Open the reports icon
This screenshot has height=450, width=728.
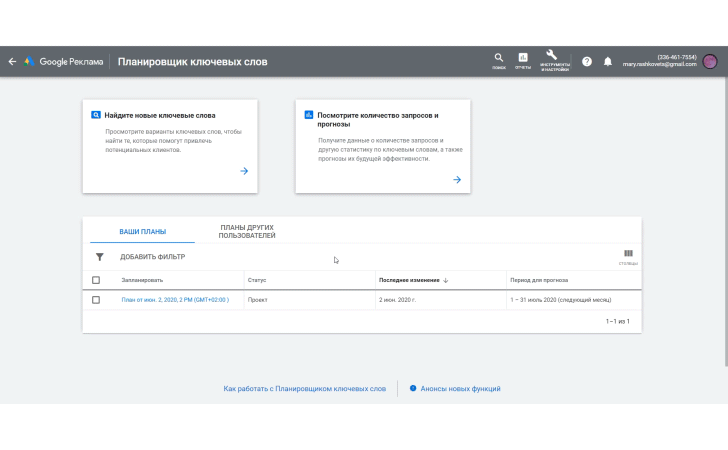pyautogui.click(x=523, y=60)
